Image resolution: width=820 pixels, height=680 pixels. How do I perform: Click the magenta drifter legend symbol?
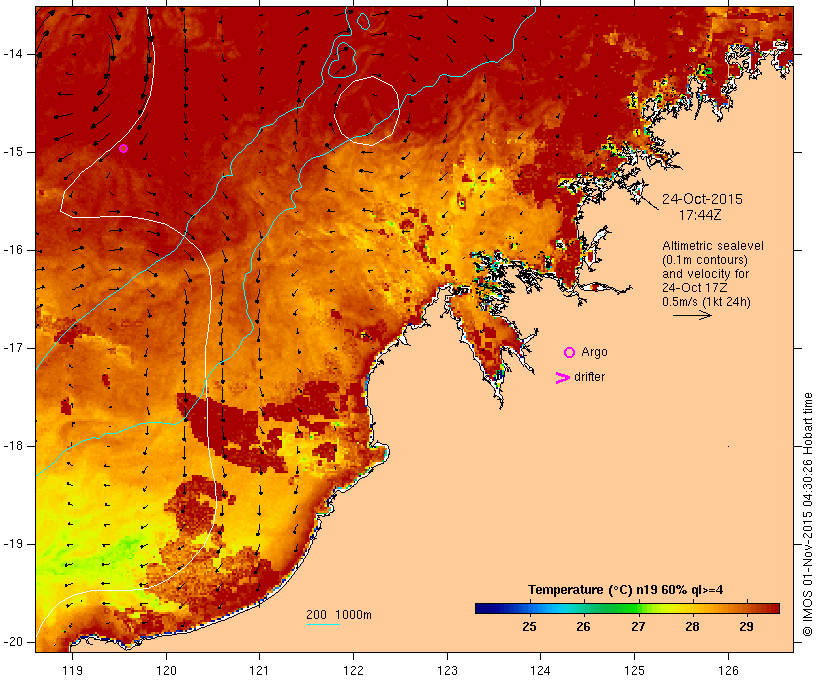coord(562,378)
